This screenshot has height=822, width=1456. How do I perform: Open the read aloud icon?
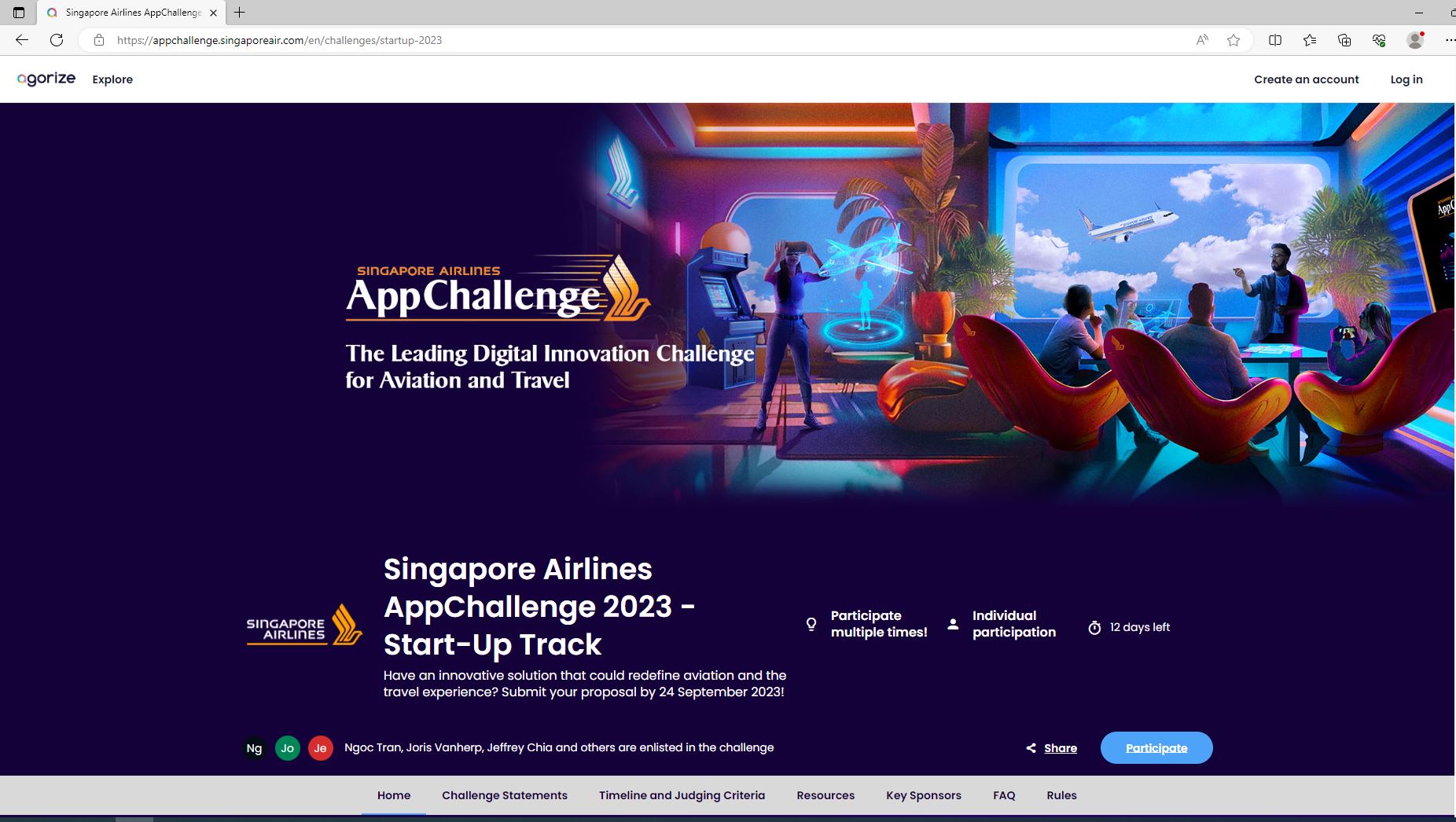pos(1202,40)
